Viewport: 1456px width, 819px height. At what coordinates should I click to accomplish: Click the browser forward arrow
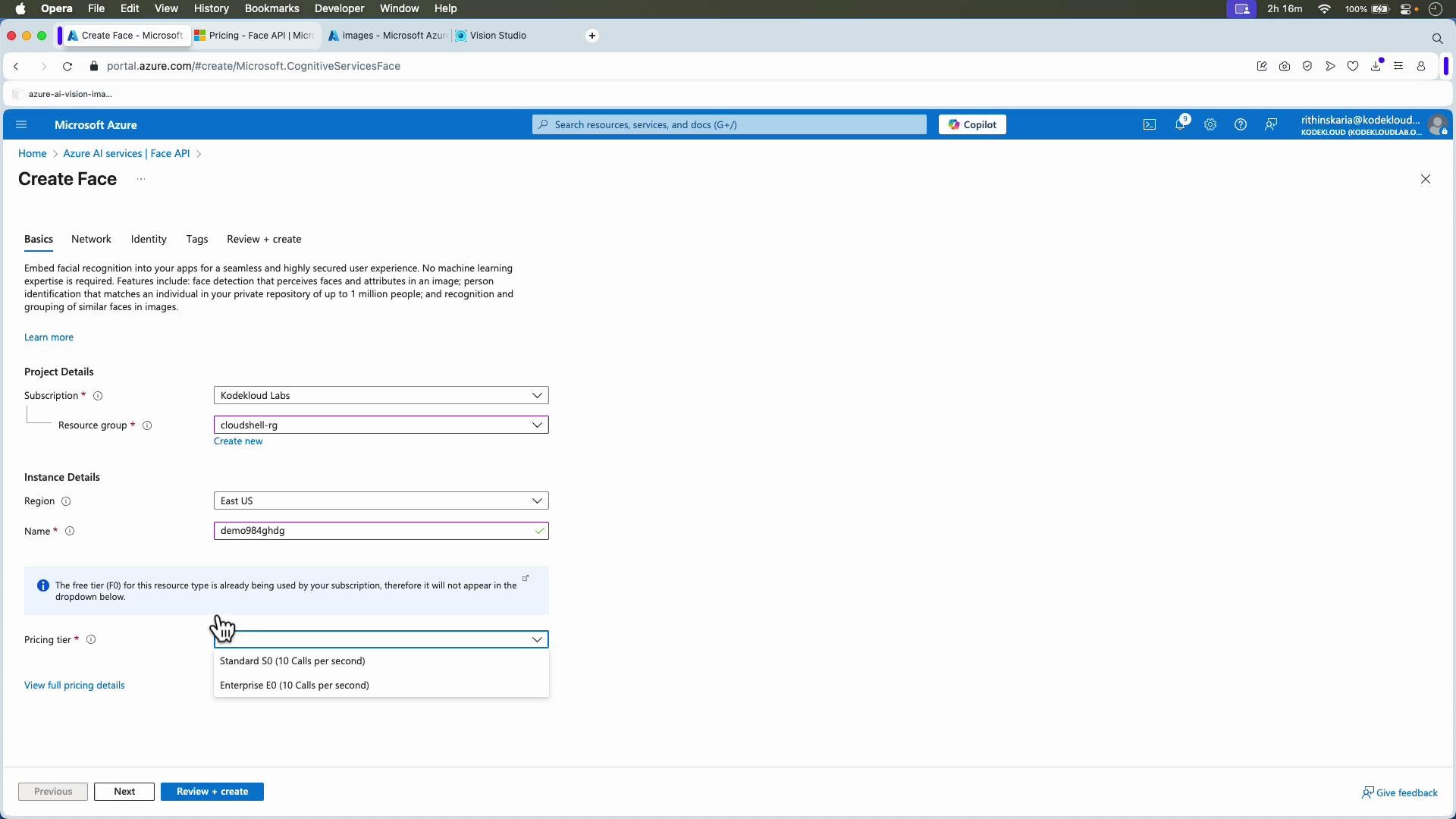[43, 67]
